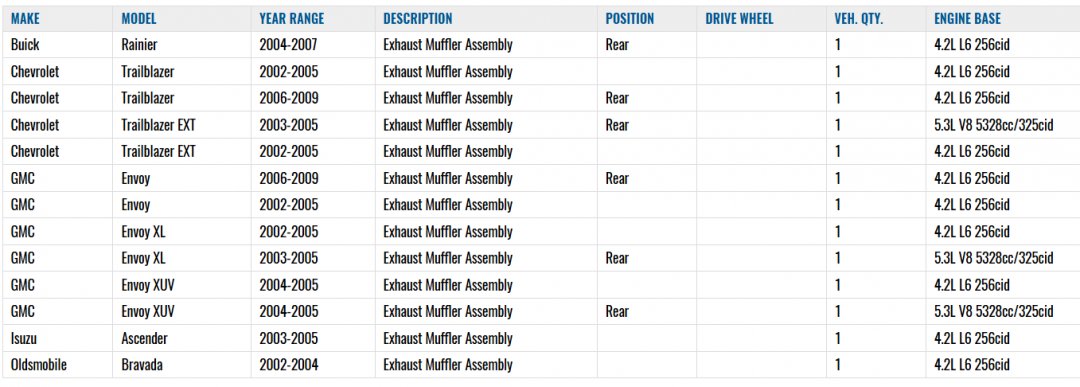The height and width of the screenshot is (387, 1080).
Task: Select the YEAR RANGE column header
Action: [x=291, y=19]
